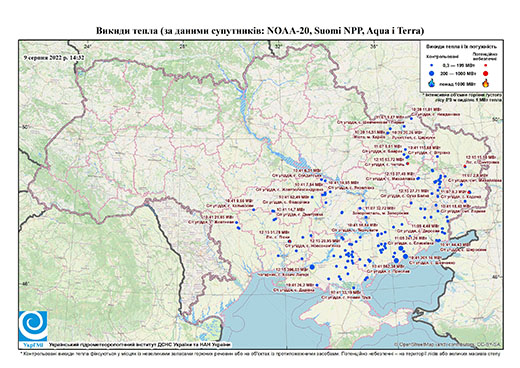Click the orange flame legend icon

pyautogui.click(x=486, y=83)
